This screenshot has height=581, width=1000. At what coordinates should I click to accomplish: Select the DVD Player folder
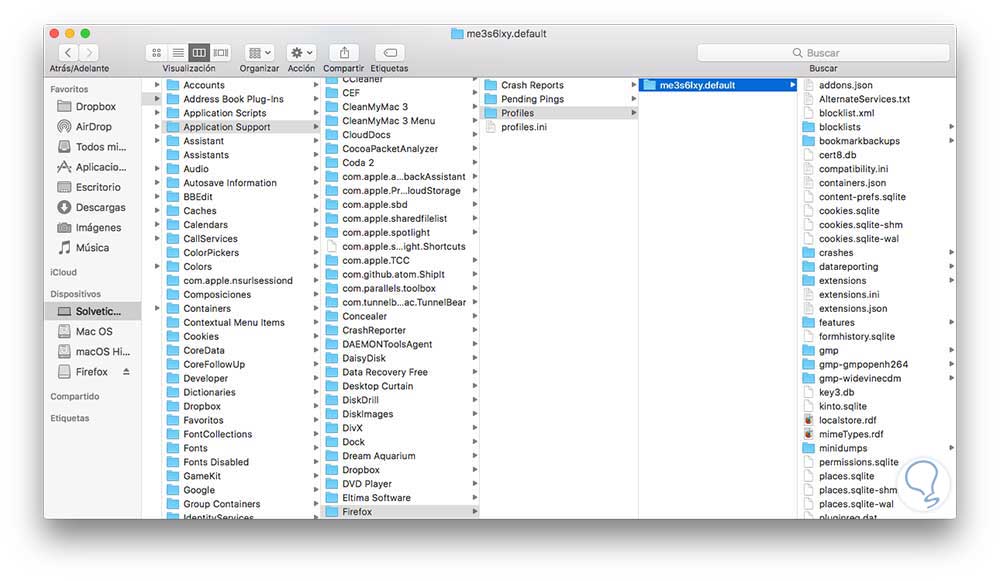coord(401,484)
